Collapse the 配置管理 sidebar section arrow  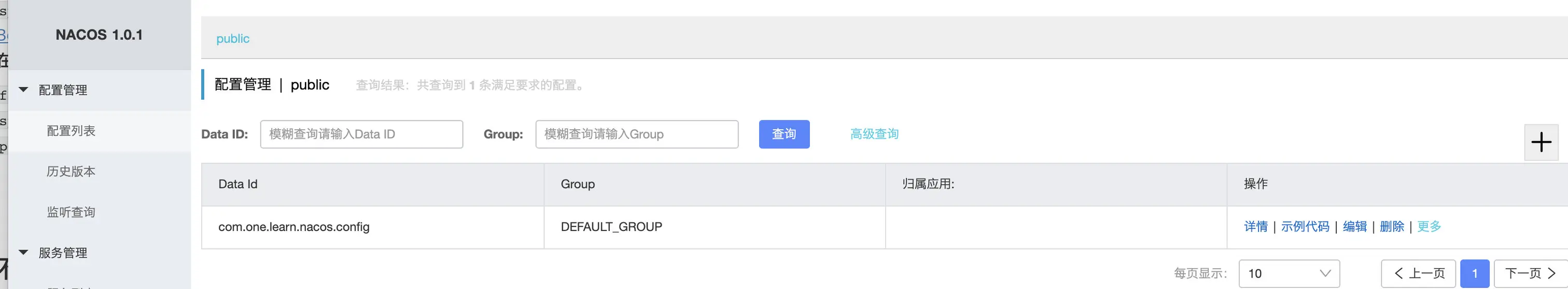[24, 90]
